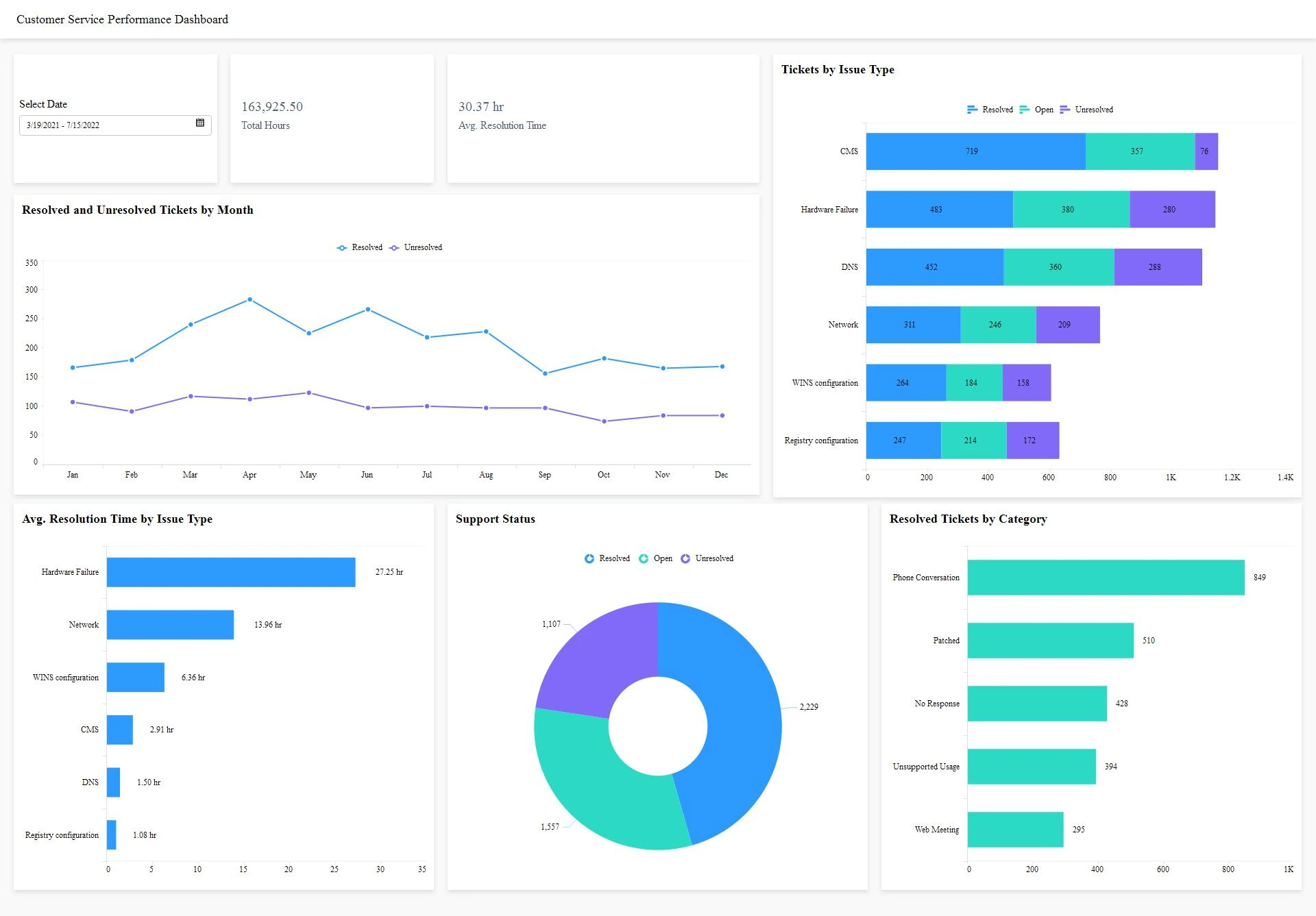
Task: Select the Unsupported Usage bar showing 394
Action: (1032, 767)
